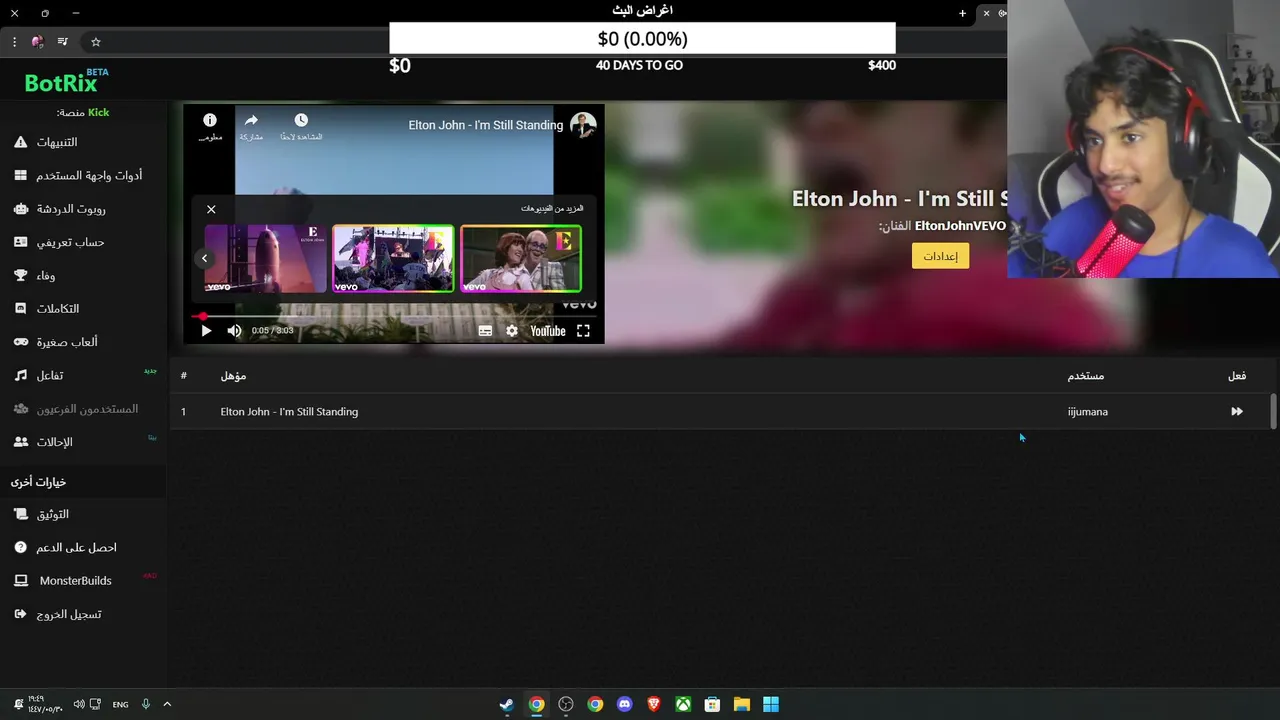Open a new browser tab

[x=962, y=13]
